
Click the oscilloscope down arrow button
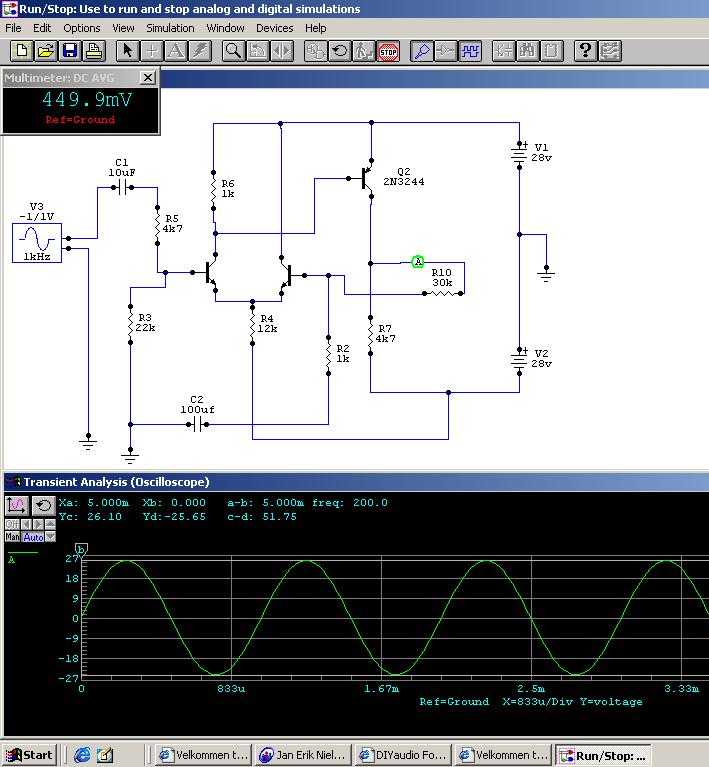[50, 537]
